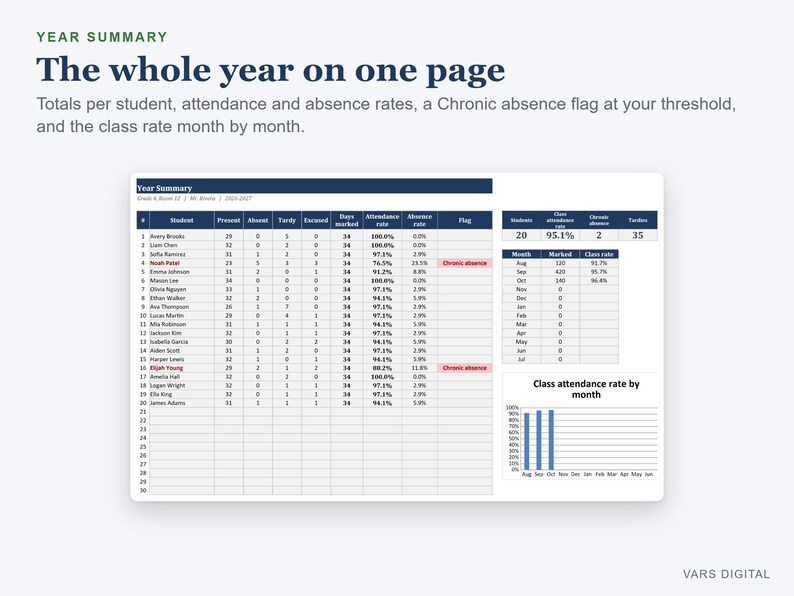Click 'Chronic absence' flag in Elijah Young row
794x596 pixels.
(x=465, y=368)
